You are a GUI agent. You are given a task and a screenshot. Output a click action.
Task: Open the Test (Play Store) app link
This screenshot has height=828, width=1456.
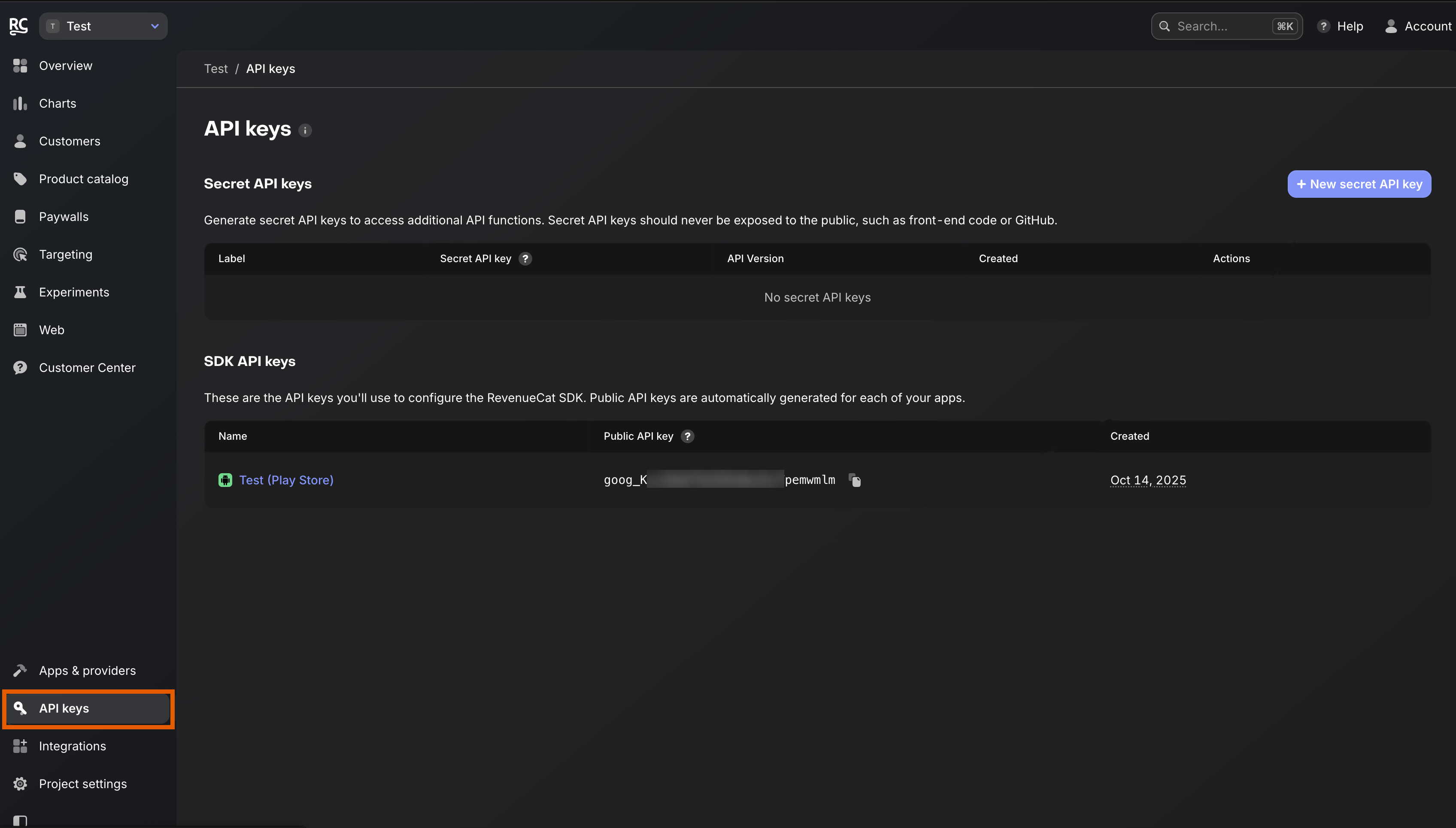coord(285,480)
